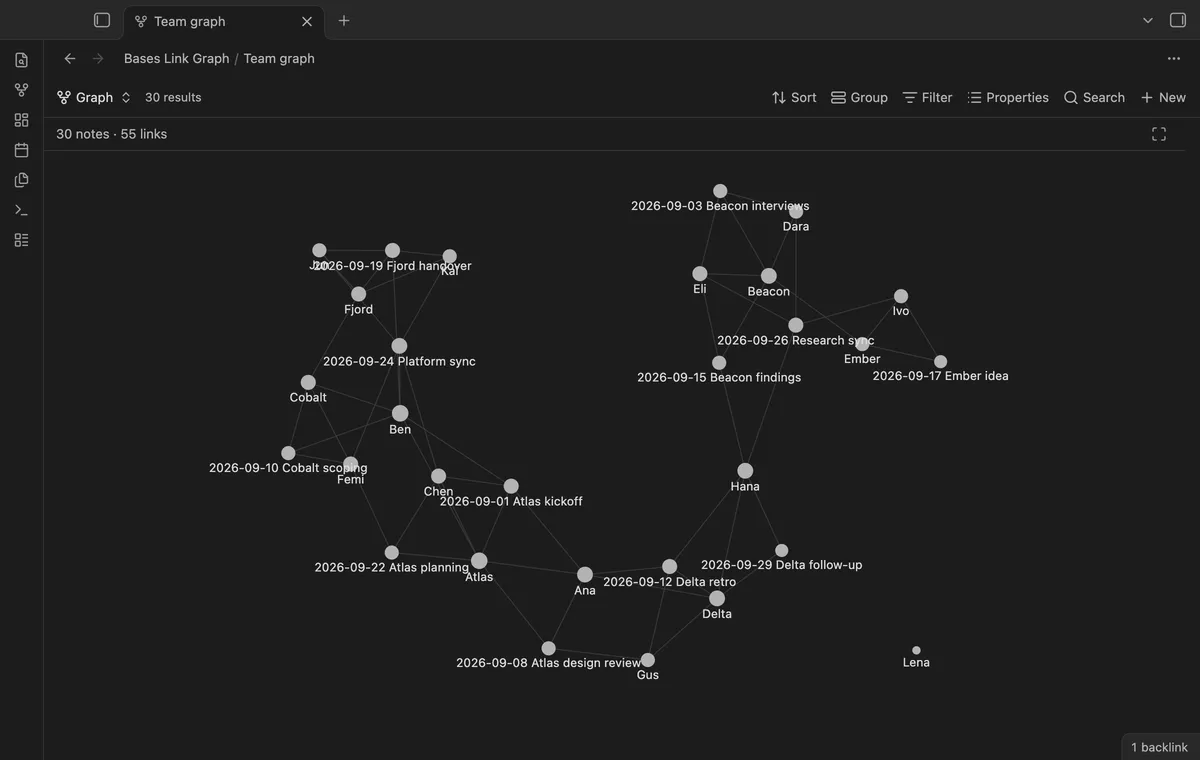Image resolution: width=1200 pixels, height=760 pixels.
Task: Select the 2026-09-10 Cobalt scoping node
Action: pyautogui.click(x=288, y=453)
